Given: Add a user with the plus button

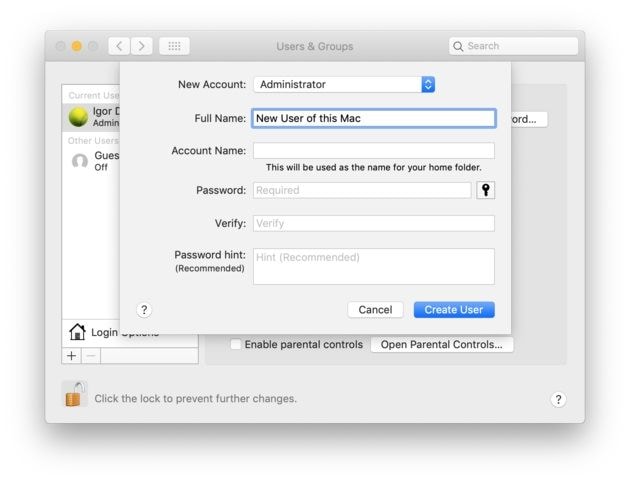Looking at the screenshot, I should (72, 356).
